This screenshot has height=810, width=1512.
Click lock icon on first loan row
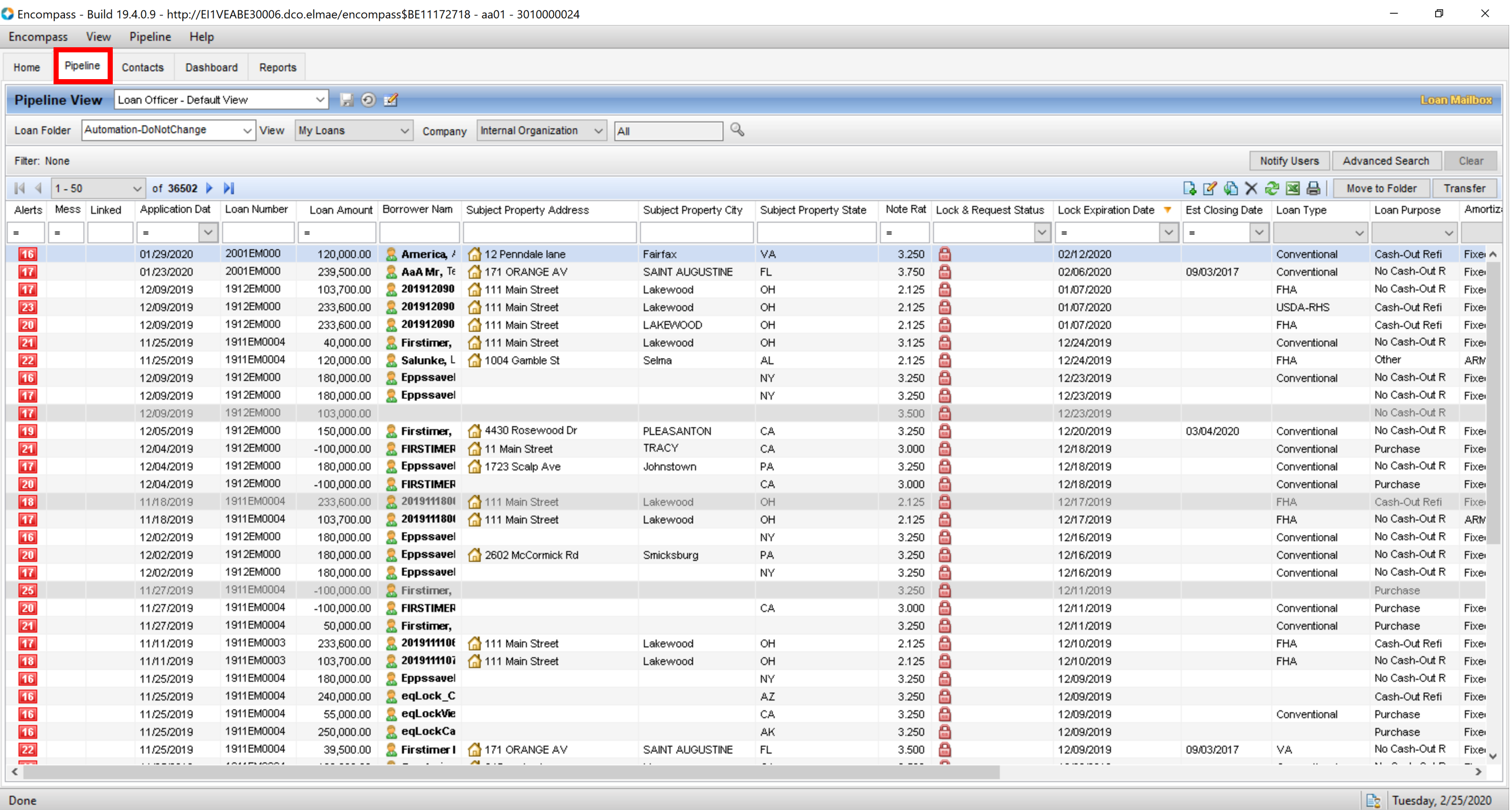click(944, 254)
